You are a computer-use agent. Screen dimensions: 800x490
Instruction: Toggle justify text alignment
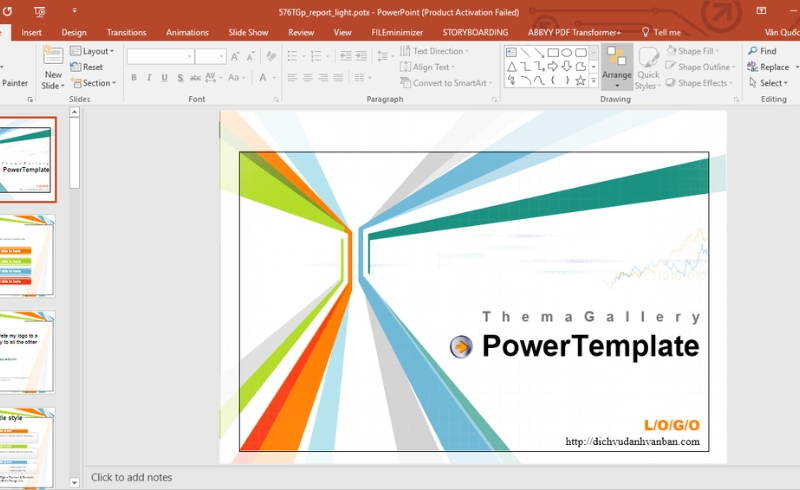[338, 78]
